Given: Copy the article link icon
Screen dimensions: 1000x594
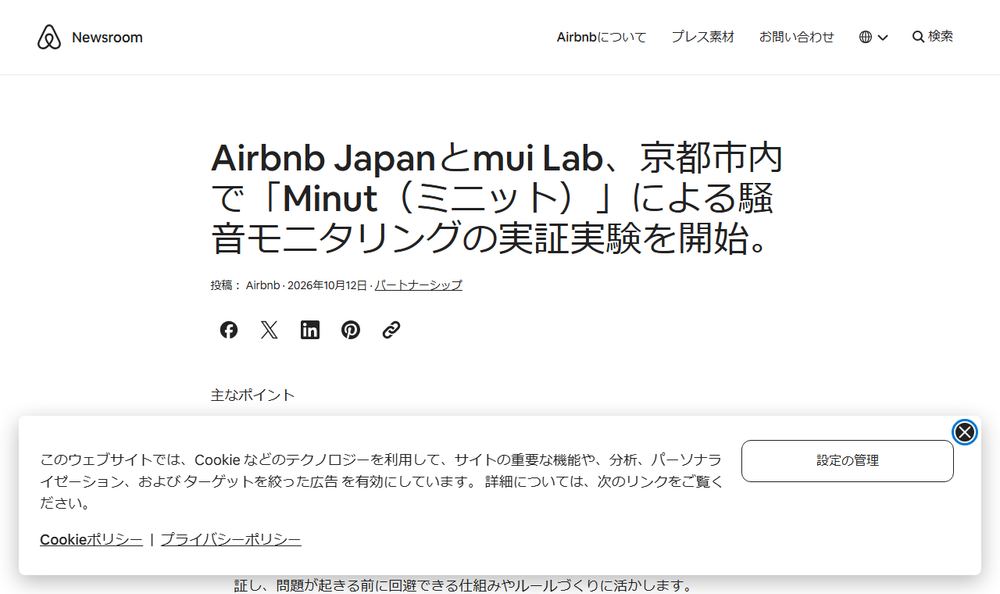Looking at the screenshot, I should (x=391, y=330).
